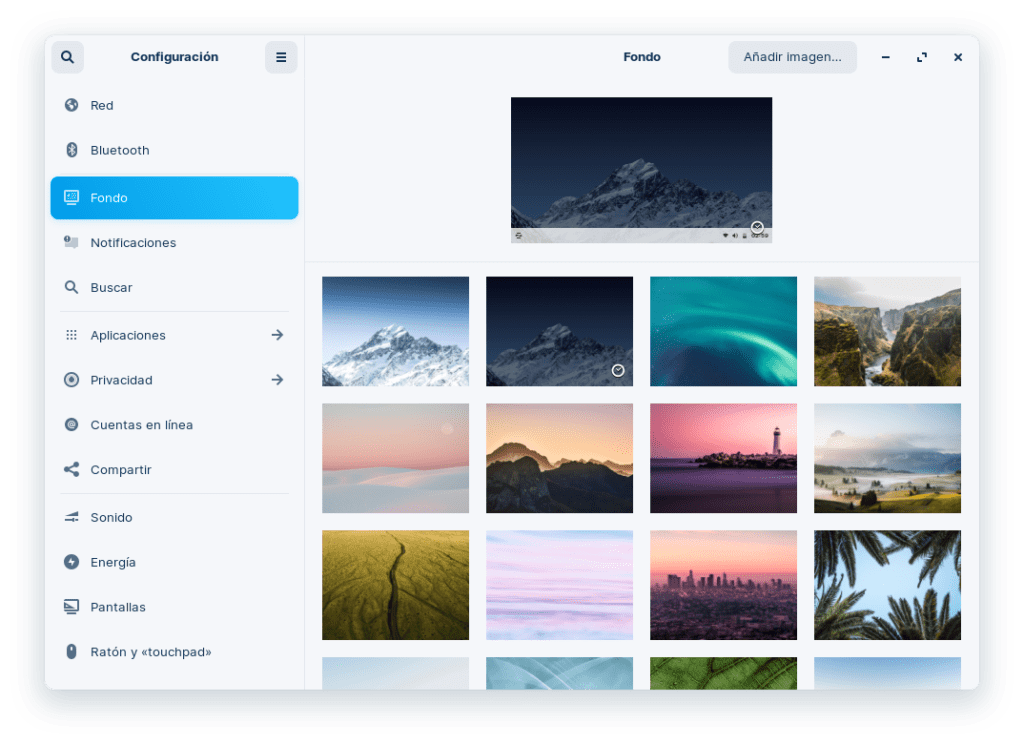Click the Privacidad icon
1024x744 pixels.
[72, 380]
